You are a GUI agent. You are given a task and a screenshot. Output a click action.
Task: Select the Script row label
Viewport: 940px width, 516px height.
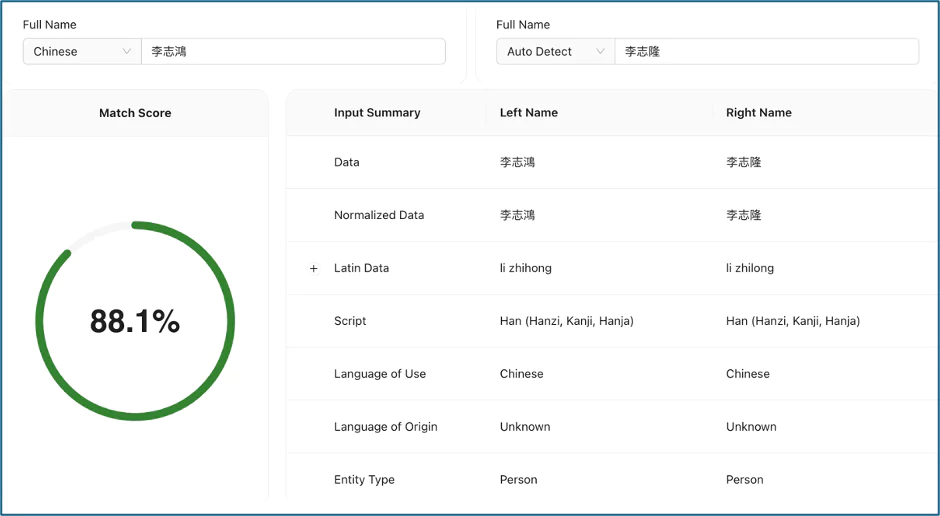(x=350, y=321)
